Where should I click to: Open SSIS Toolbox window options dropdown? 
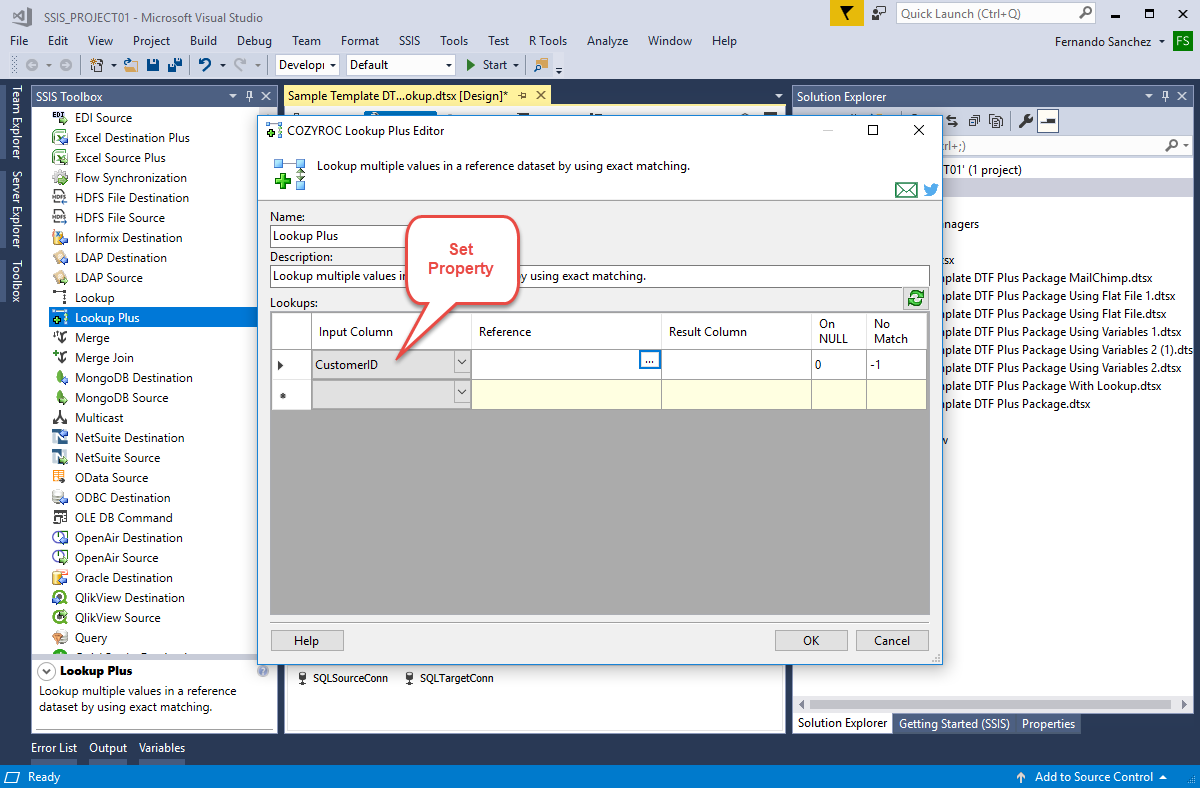tap(233, 96)
